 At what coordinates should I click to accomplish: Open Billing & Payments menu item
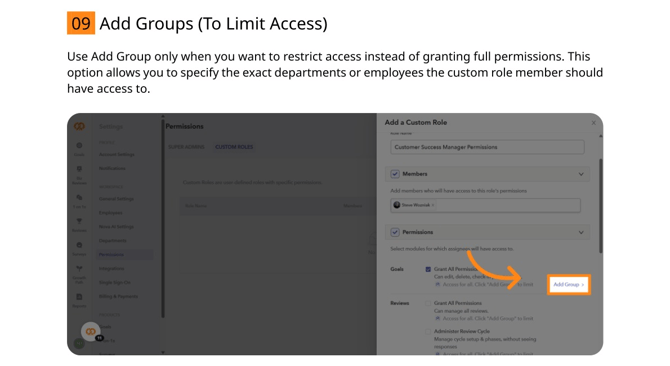point(118,296)
